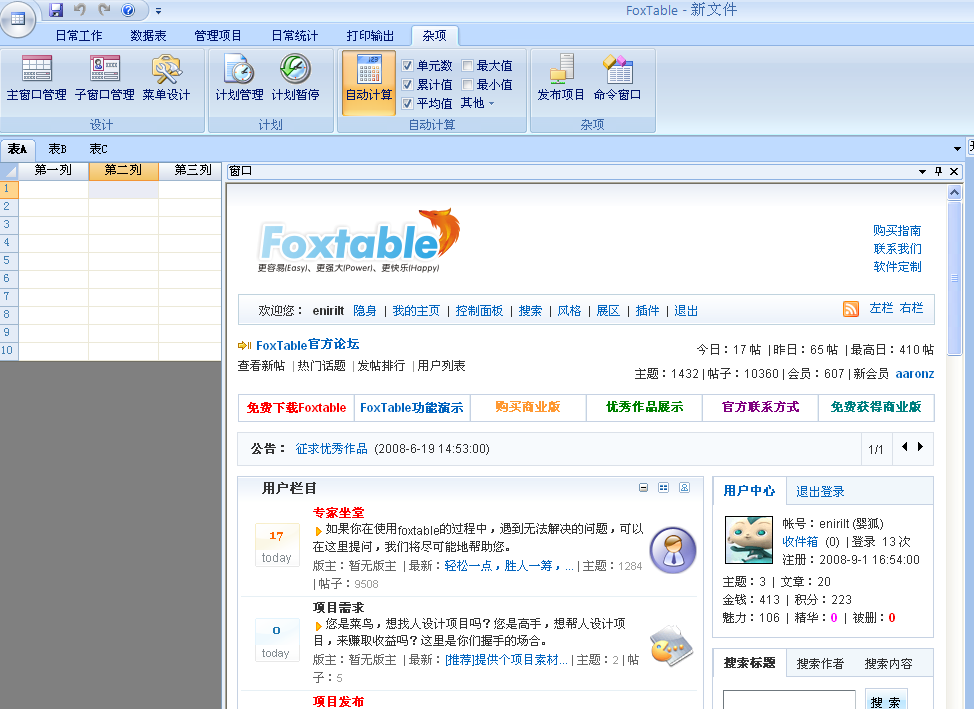Screen dimensions: 974x709
Task: Select row header 5 in table
Action: [9, 260]
